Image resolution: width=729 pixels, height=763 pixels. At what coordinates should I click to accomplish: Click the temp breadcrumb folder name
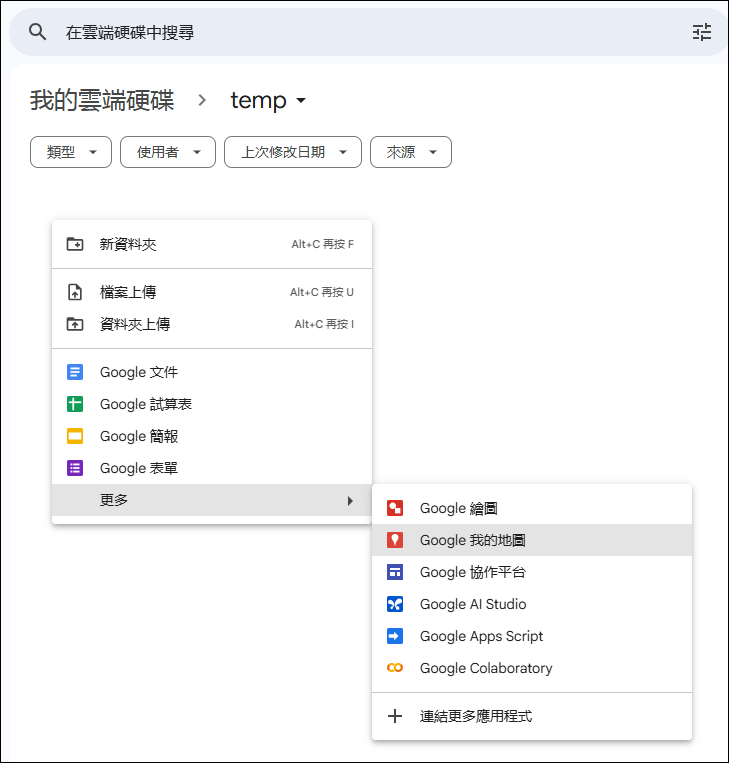click(258, 100)
